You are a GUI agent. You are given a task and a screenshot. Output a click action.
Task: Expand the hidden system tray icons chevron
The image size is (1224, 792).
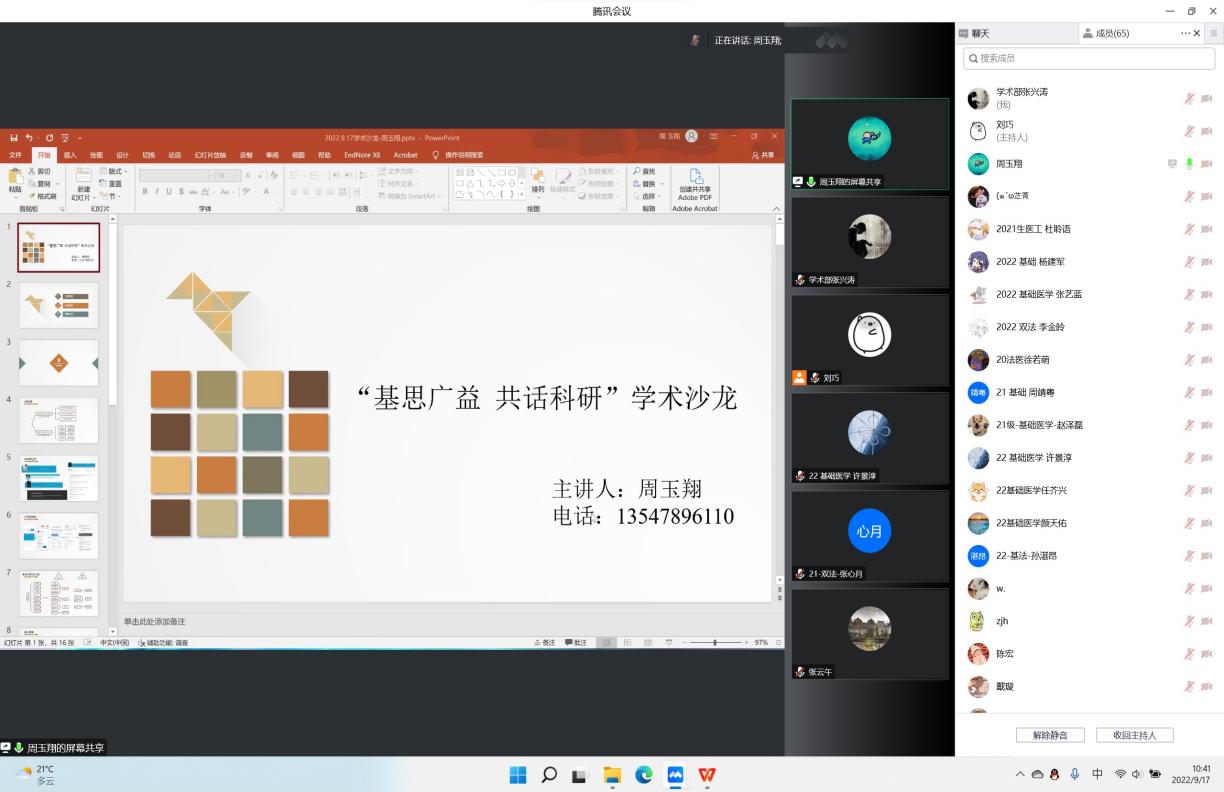pyautogui.click(x=1020, y=775)
